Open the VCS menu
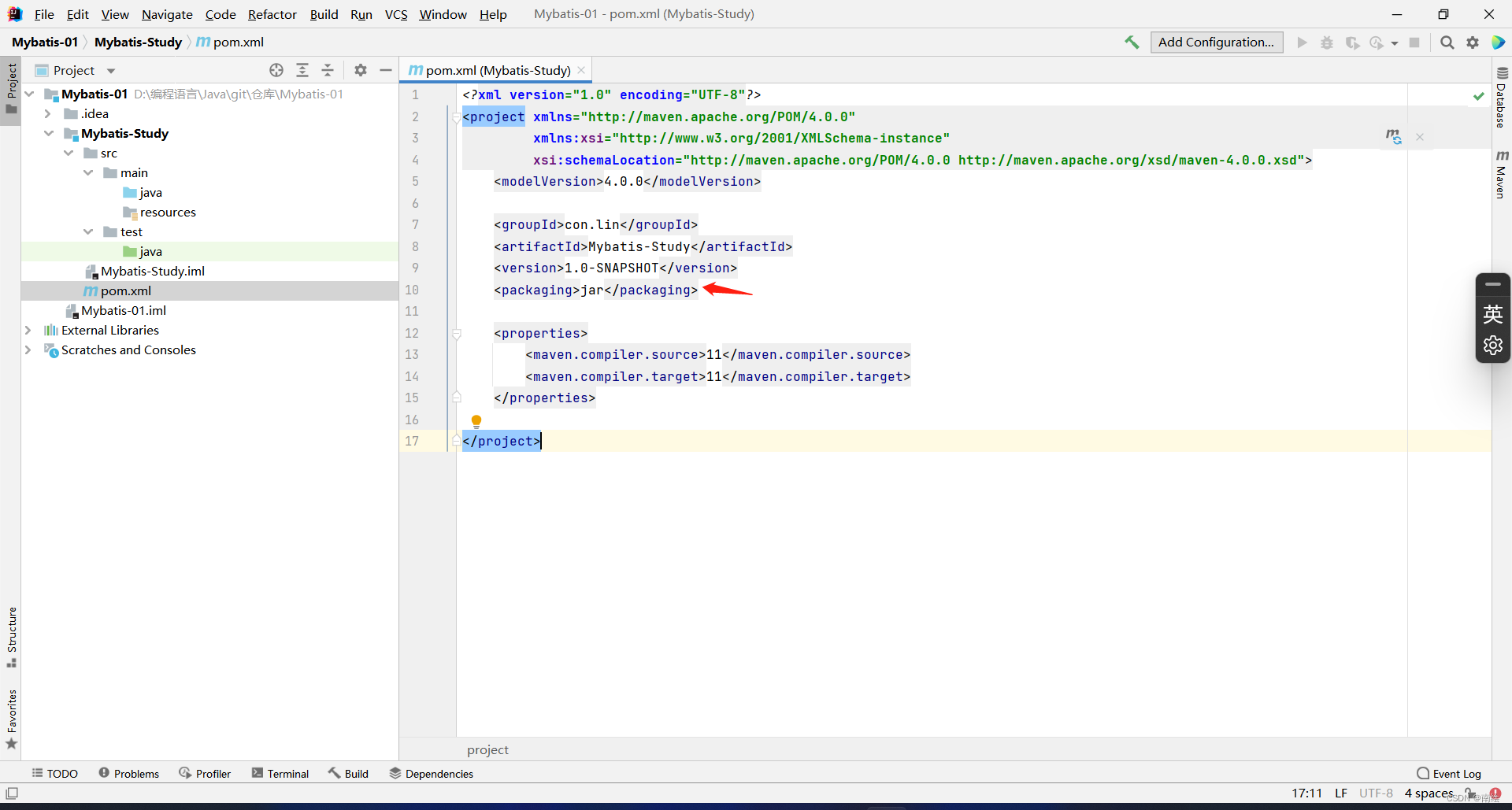This screenshot has height=810, width=1512. [x=396, y=14]
